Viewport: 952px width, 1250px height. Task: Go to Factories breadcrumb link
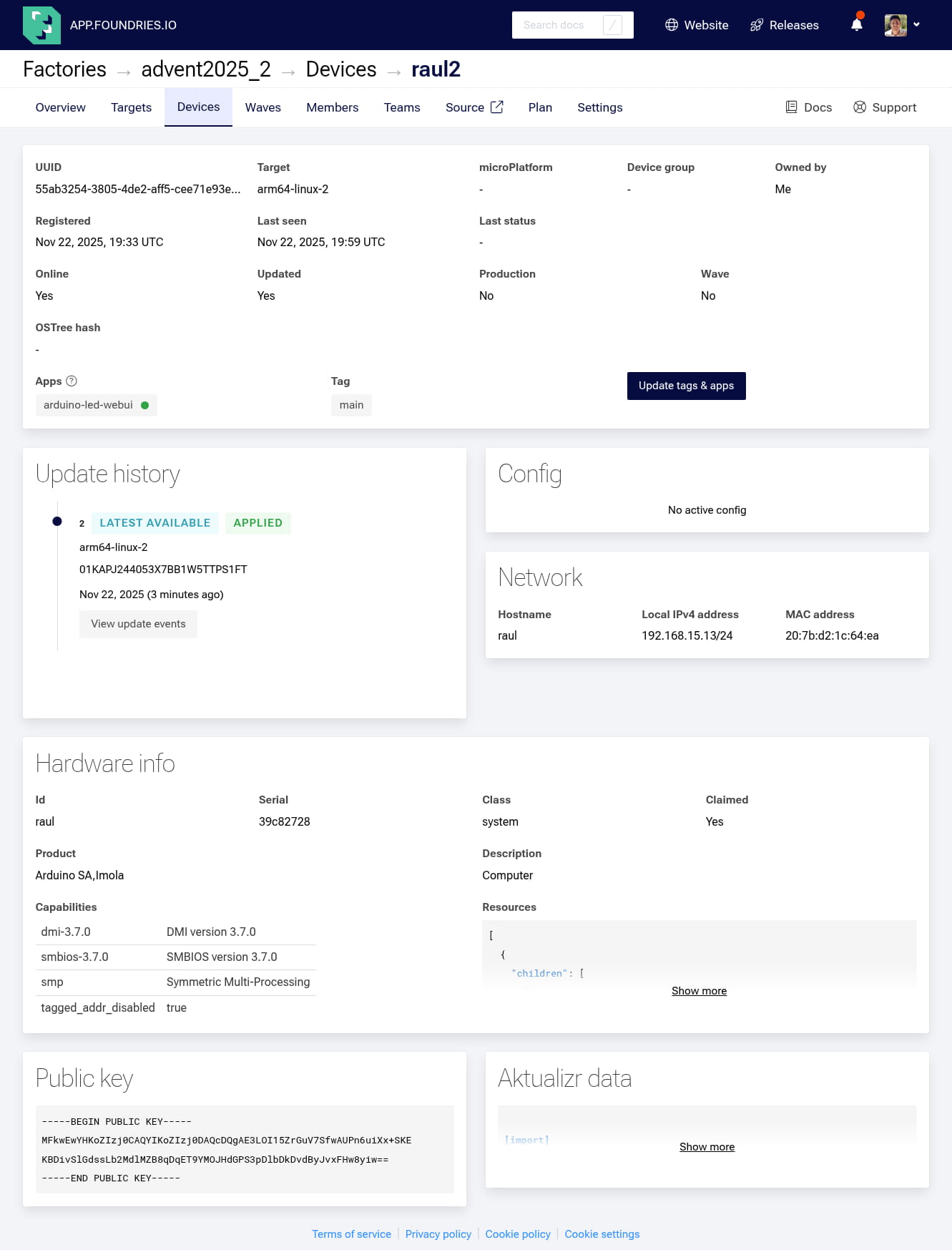(x=64, y=69)
